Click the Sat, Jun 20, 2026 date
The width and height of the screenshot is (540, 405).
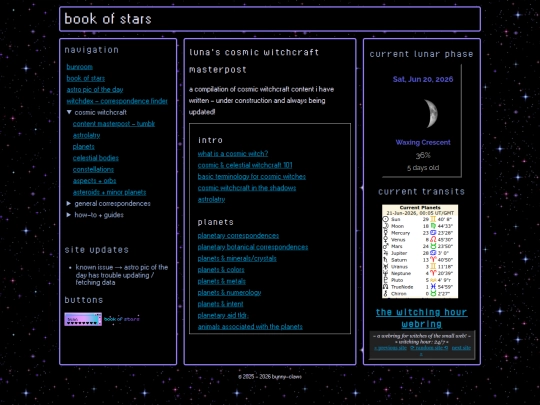[x=423, y=79]
